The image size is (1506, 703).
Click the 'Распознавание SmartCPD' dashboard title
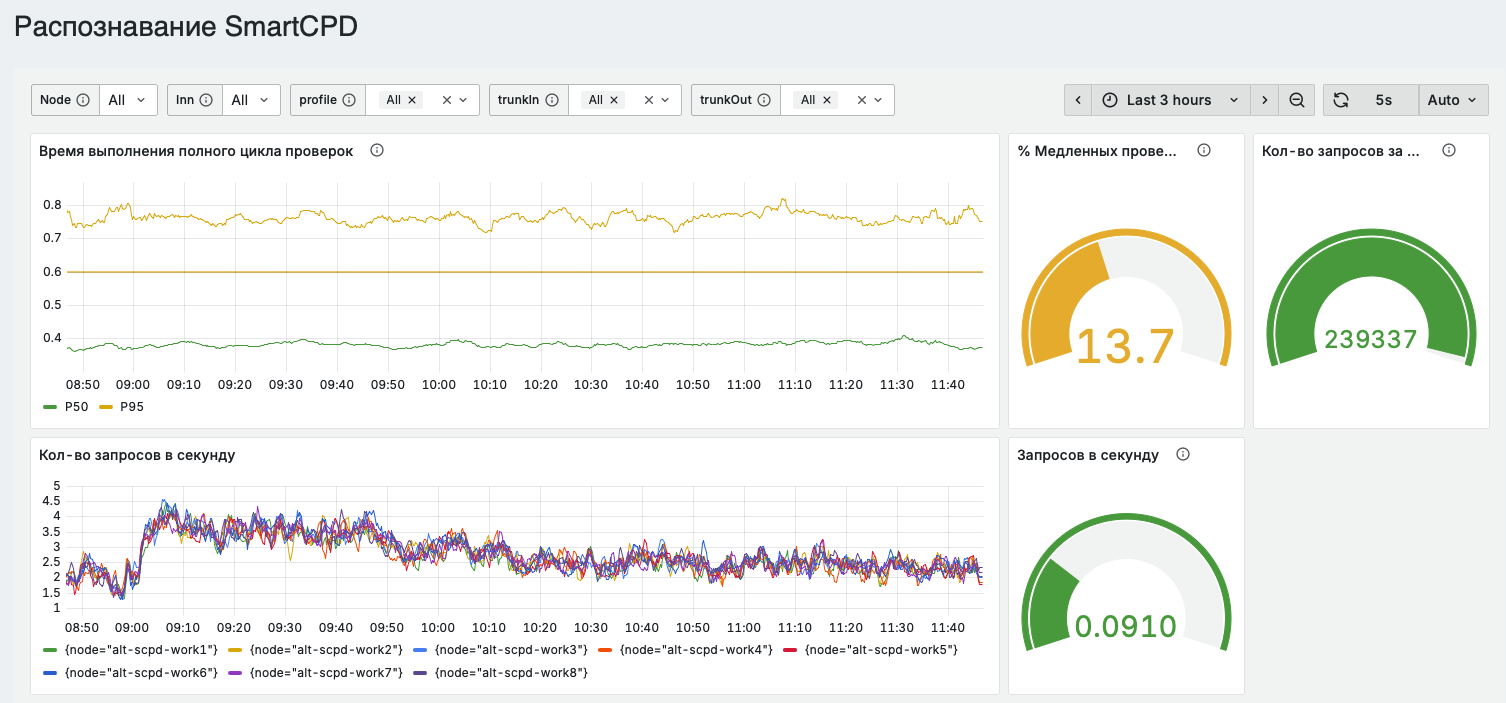(x=186, y=27)
